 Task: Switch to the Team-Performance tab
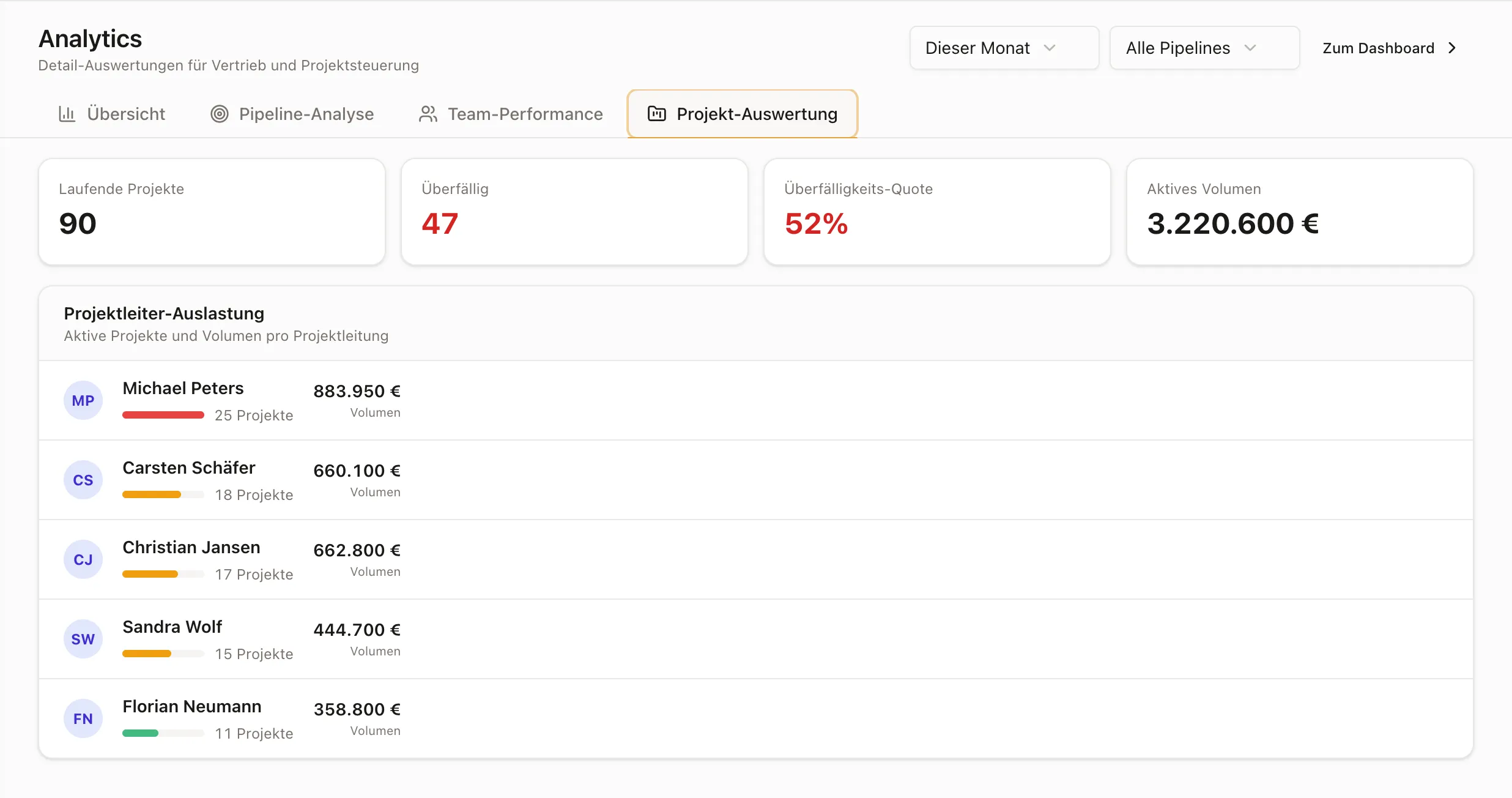point(511,114)
